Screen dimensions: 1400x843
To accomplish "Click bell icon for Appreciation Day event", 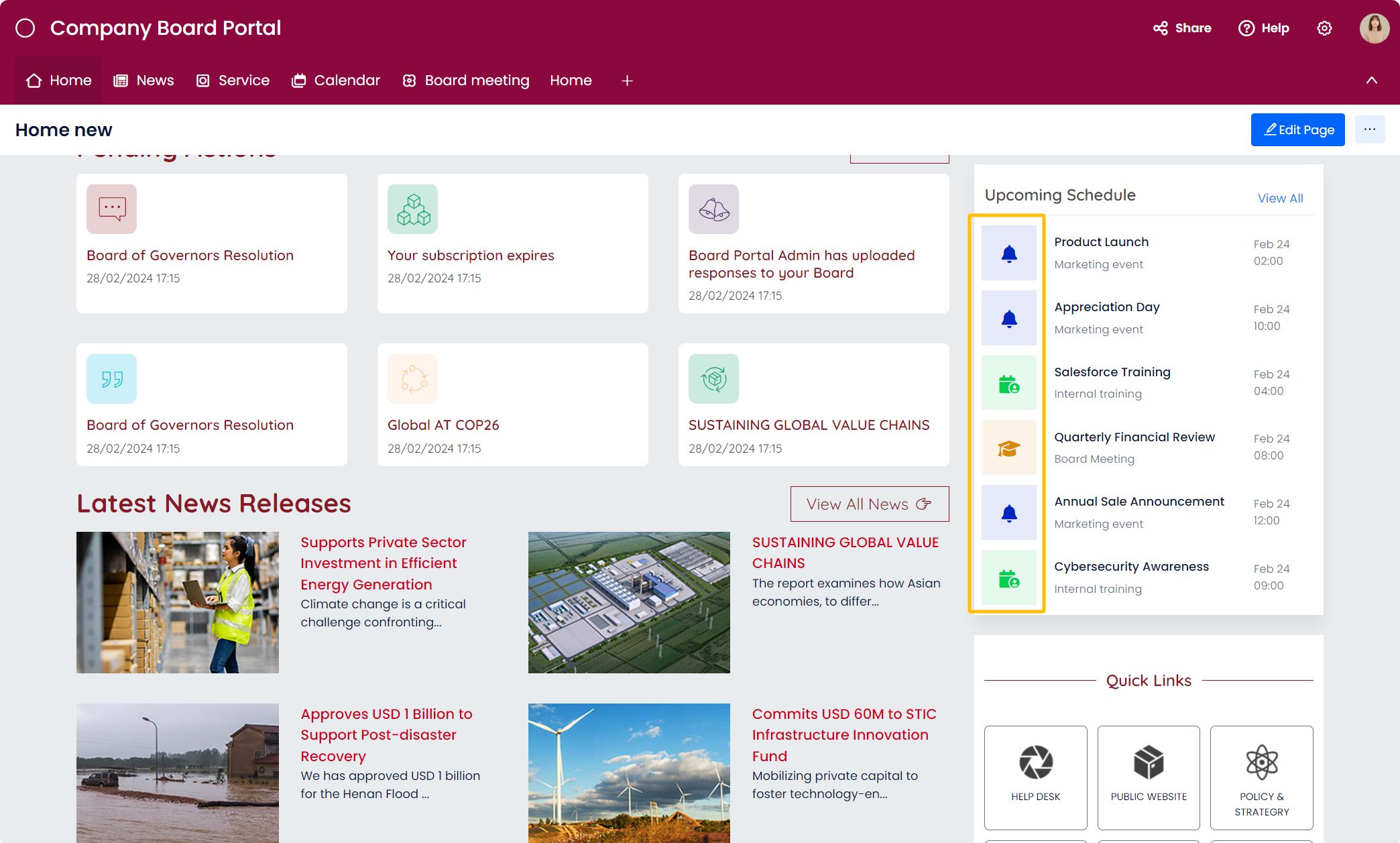I will (x=1009, y=318).
